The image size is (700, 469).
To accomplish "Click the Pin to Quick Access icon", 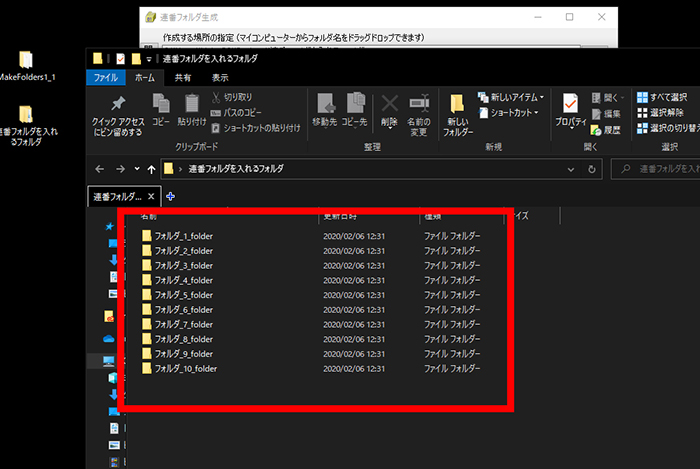I will 118,105.
